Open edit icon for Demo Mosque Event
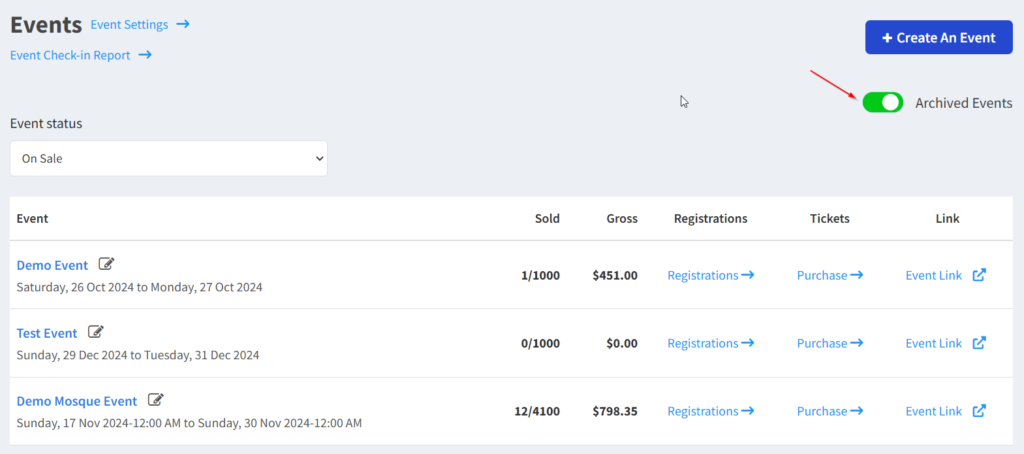The width and height of the screenshot is (1024, 454). 155,401
